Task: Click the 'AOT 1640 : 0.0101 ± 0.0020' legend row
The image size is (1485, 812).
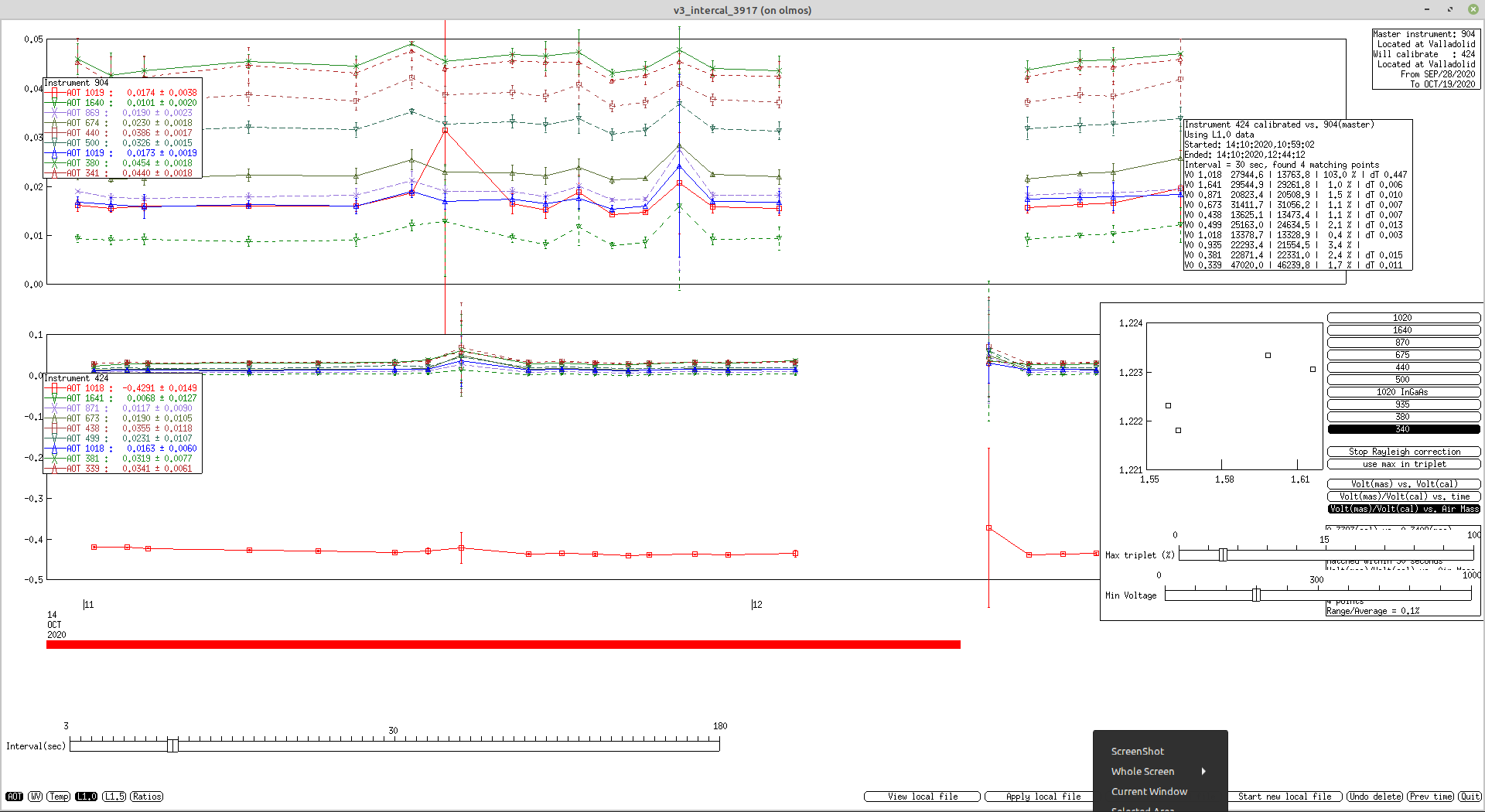Action: point(122,103)
